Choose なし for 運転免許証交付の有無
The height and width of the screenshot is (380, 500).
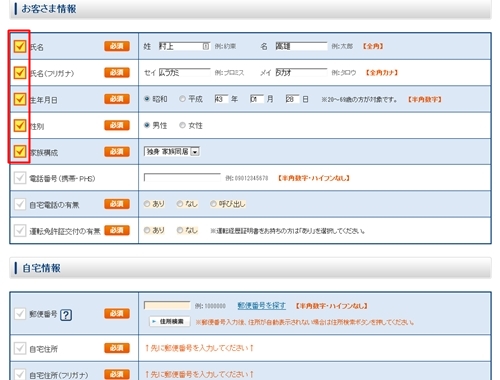pyautogui.click(x=180, y=230)
